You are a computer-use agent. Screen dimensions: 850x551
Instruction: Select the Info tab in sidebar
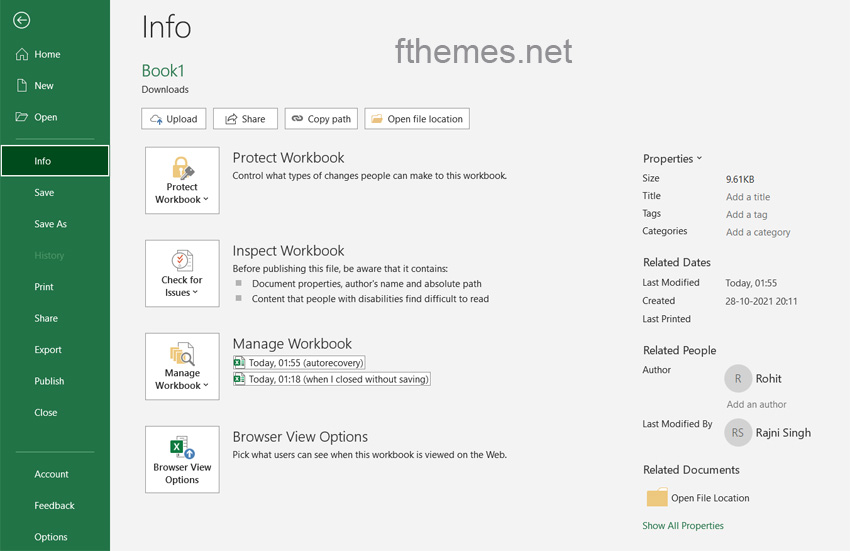click(x=55, y=161)
